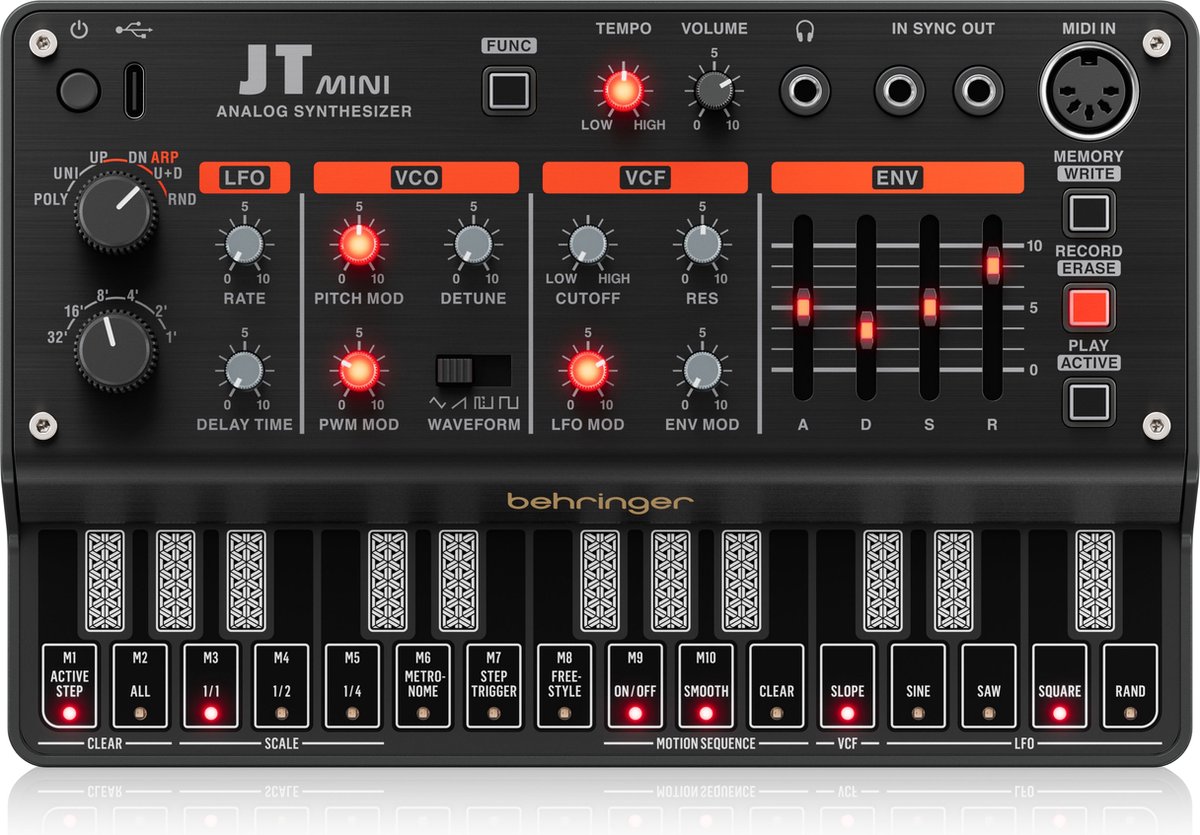Tap the M1 ACTIVE STEP key
Screen dimensions: 1200x835
[69, 686]
